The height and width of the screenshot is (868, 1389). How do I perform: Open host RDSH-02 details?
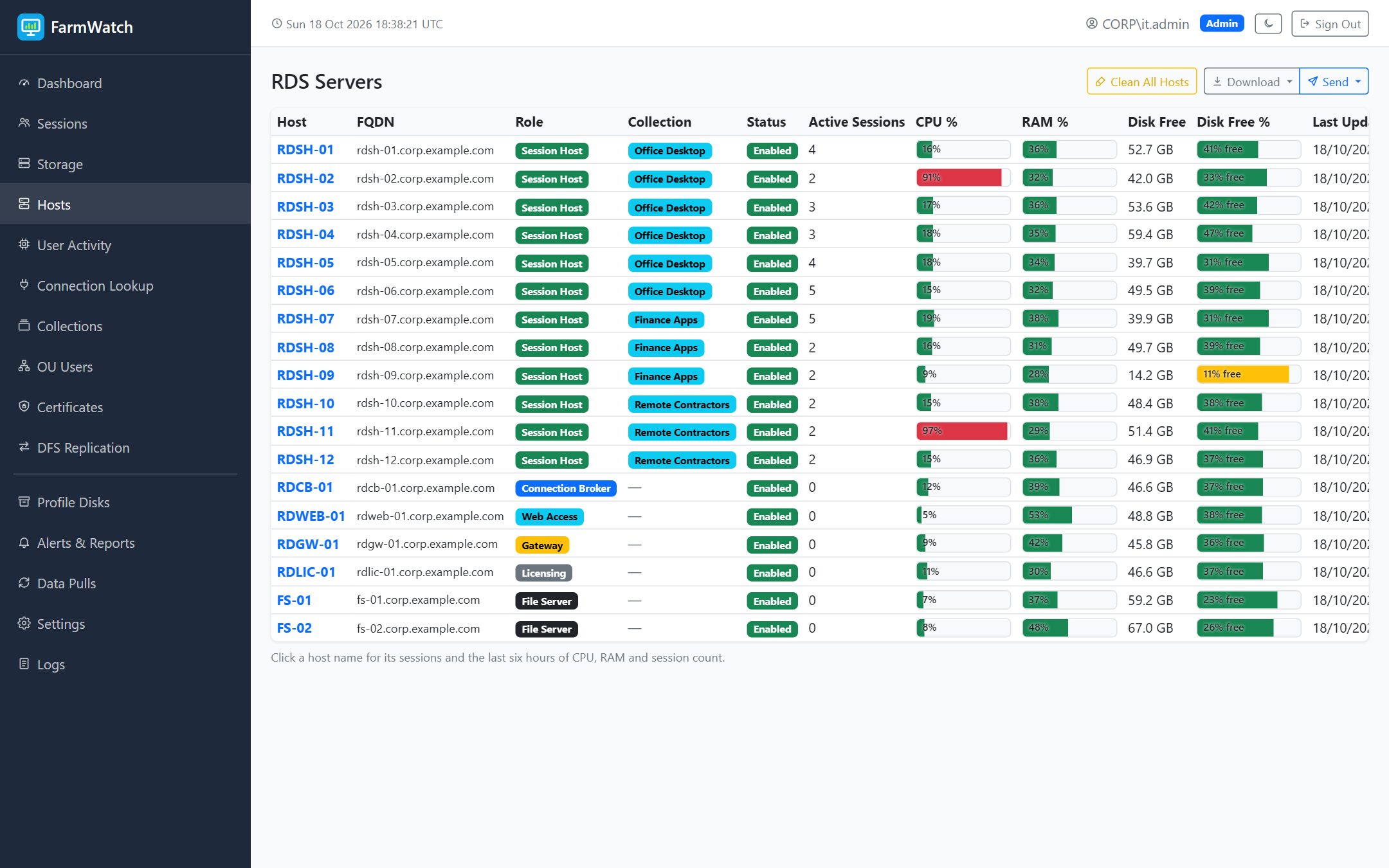click(x=305, y=178)
